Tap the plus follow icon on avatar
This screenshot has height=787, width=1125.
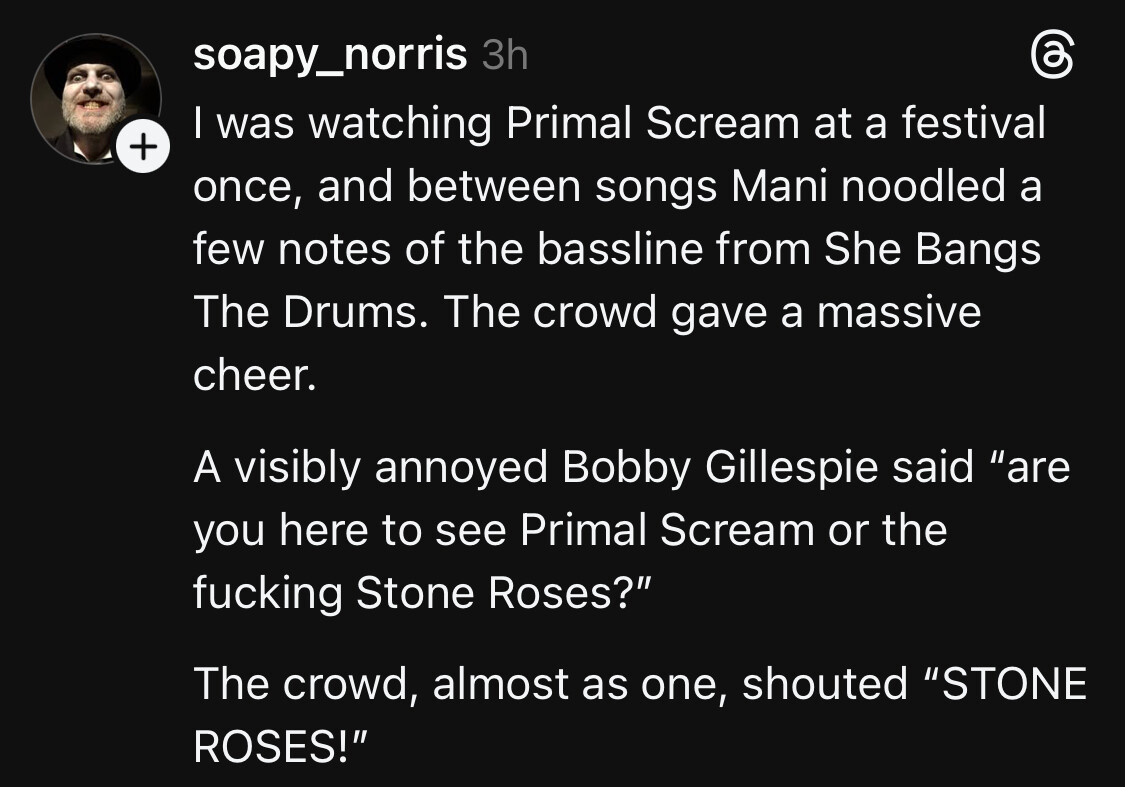tap(143, 149)
